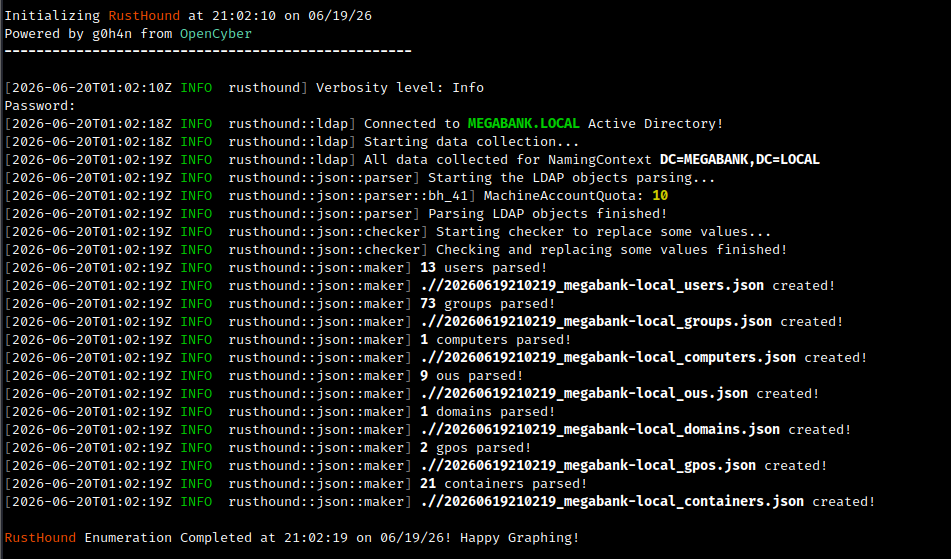Click the 9 ous parsed! line

pos(471,376)
